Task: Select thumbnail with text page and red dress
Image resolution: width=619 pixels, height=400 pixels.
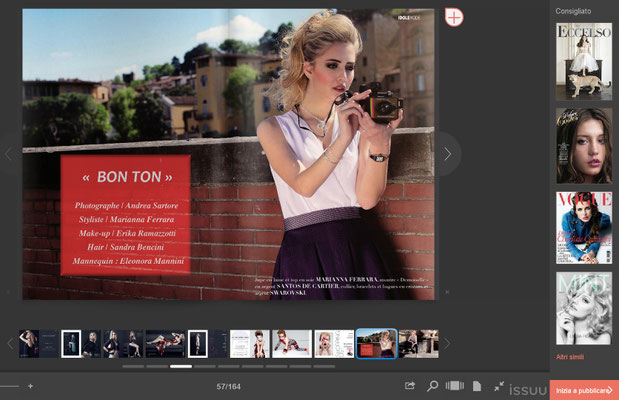Action: pyautogui.click(x=249, y=344)
